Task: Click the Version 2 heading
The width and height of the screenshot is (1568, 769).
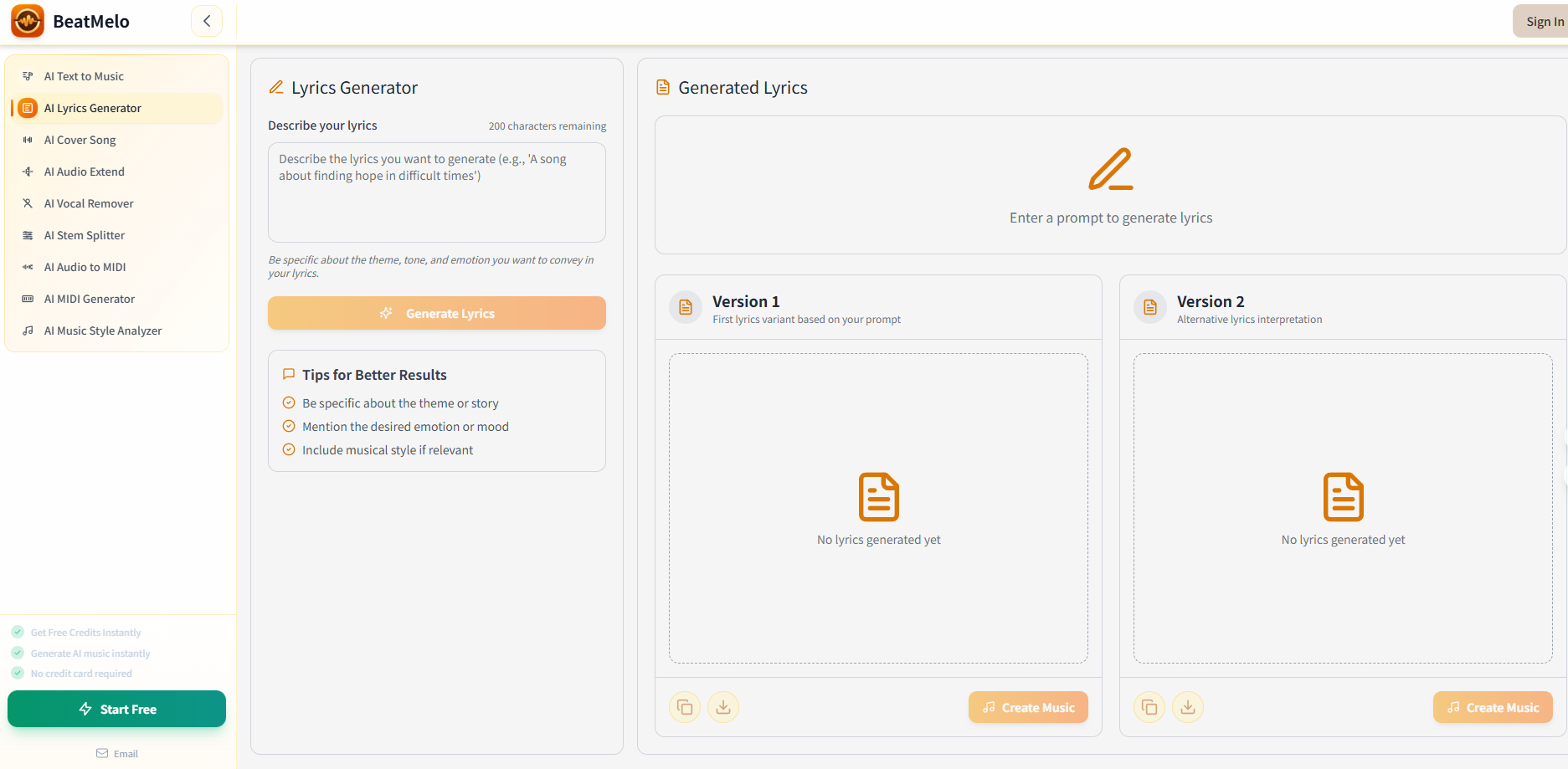Action: [x=1211, y=301]
